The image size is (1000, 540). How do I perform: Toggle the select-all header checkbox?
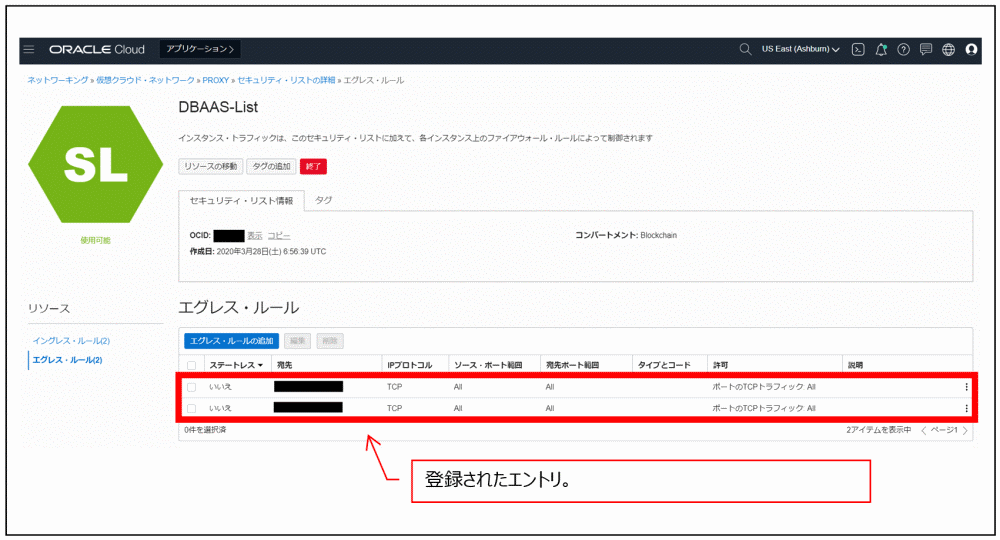point(191,365)
